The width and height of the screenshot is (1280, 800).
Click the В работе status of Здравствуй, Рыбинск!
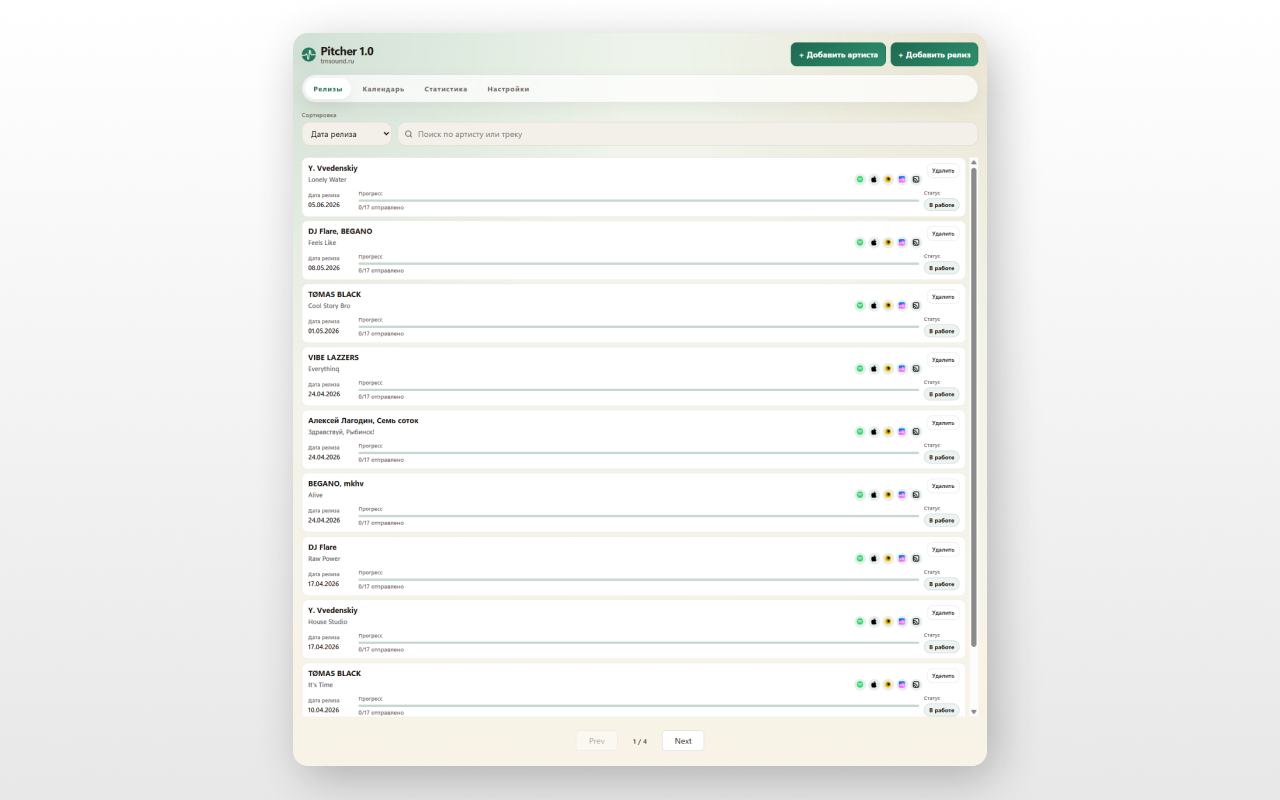(x=941, y=457)
